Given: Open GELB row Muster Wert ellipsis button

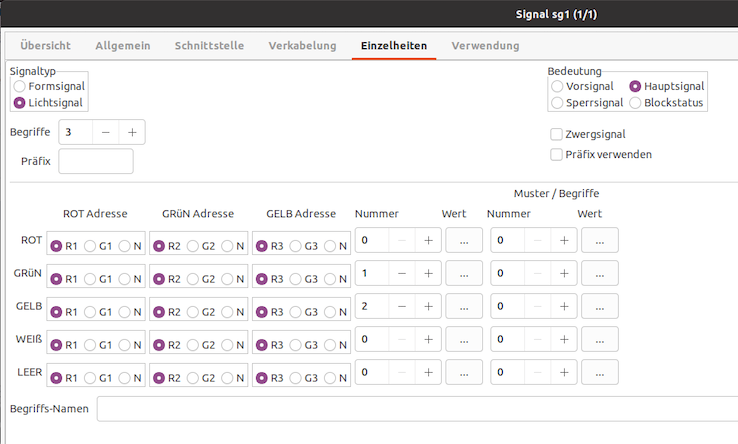Looking at the screenshot, I should [599, 306].
